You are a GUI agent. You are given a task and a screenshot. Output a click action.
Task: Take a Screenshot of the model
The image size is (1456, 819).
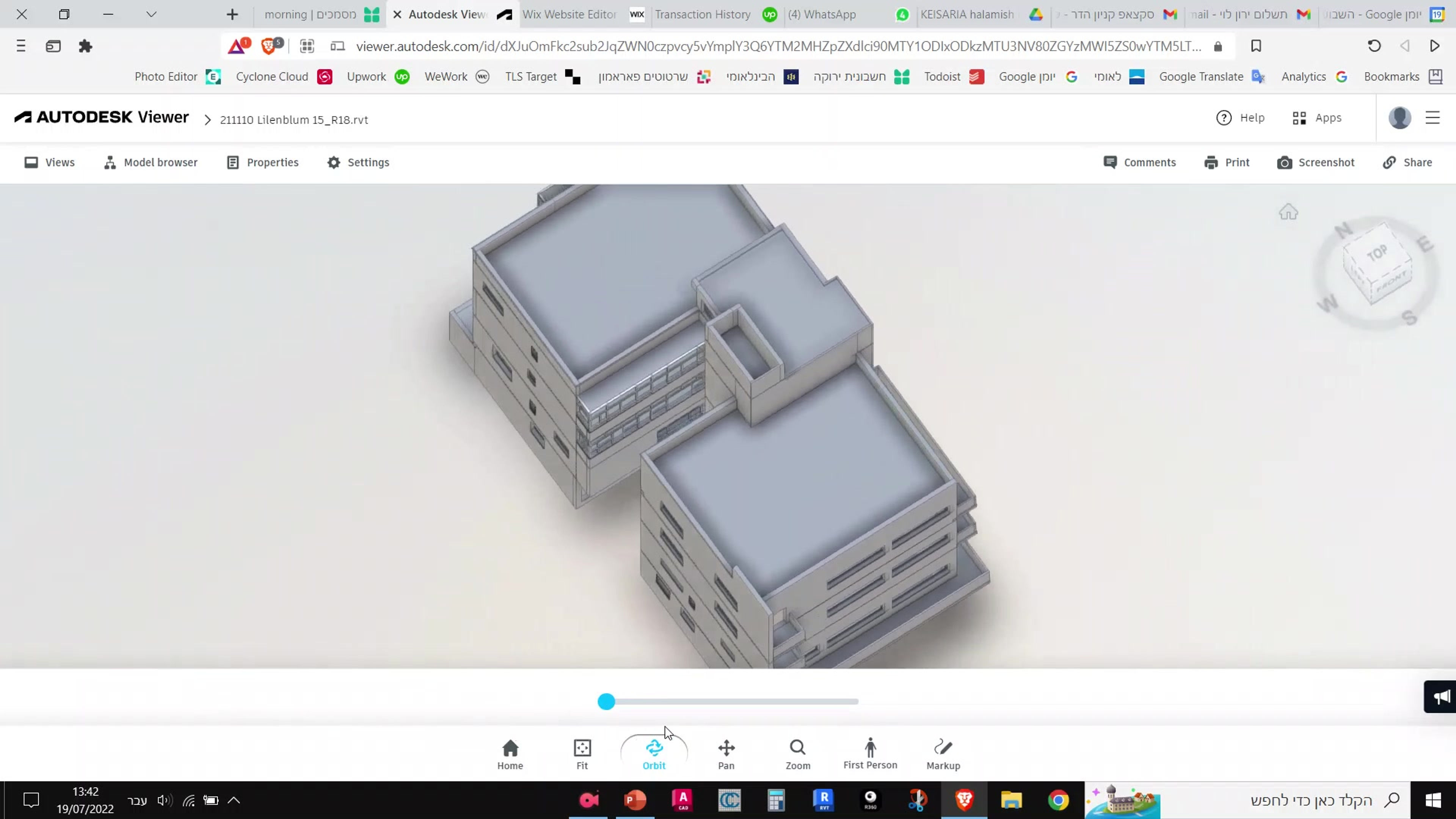[x=1316, y=162]
